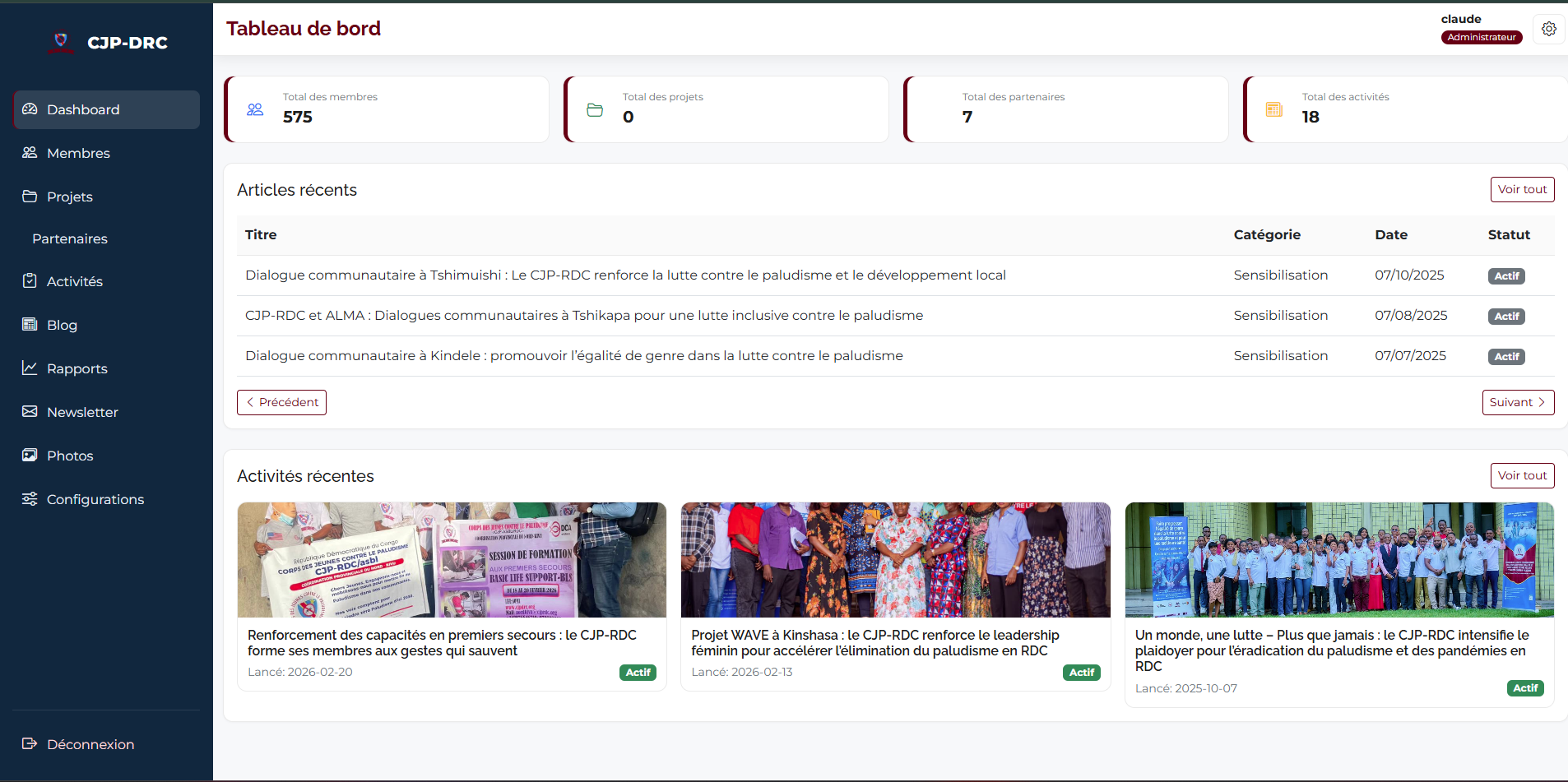Go to the Configurations section
The image size is (1568, 782).
pyautogui.click(x=107, y=499)
